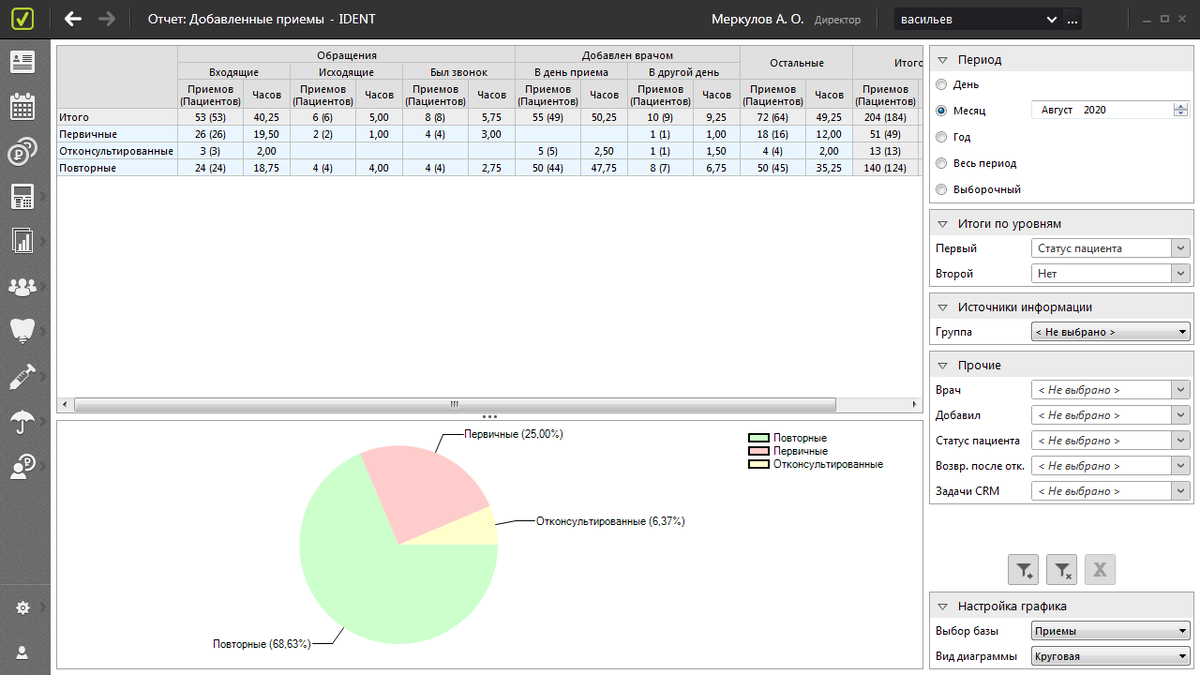Image resolution: width=1200 pixels, height=675 pixels.
Task: Select the День period radio
Action: [941, 85]
